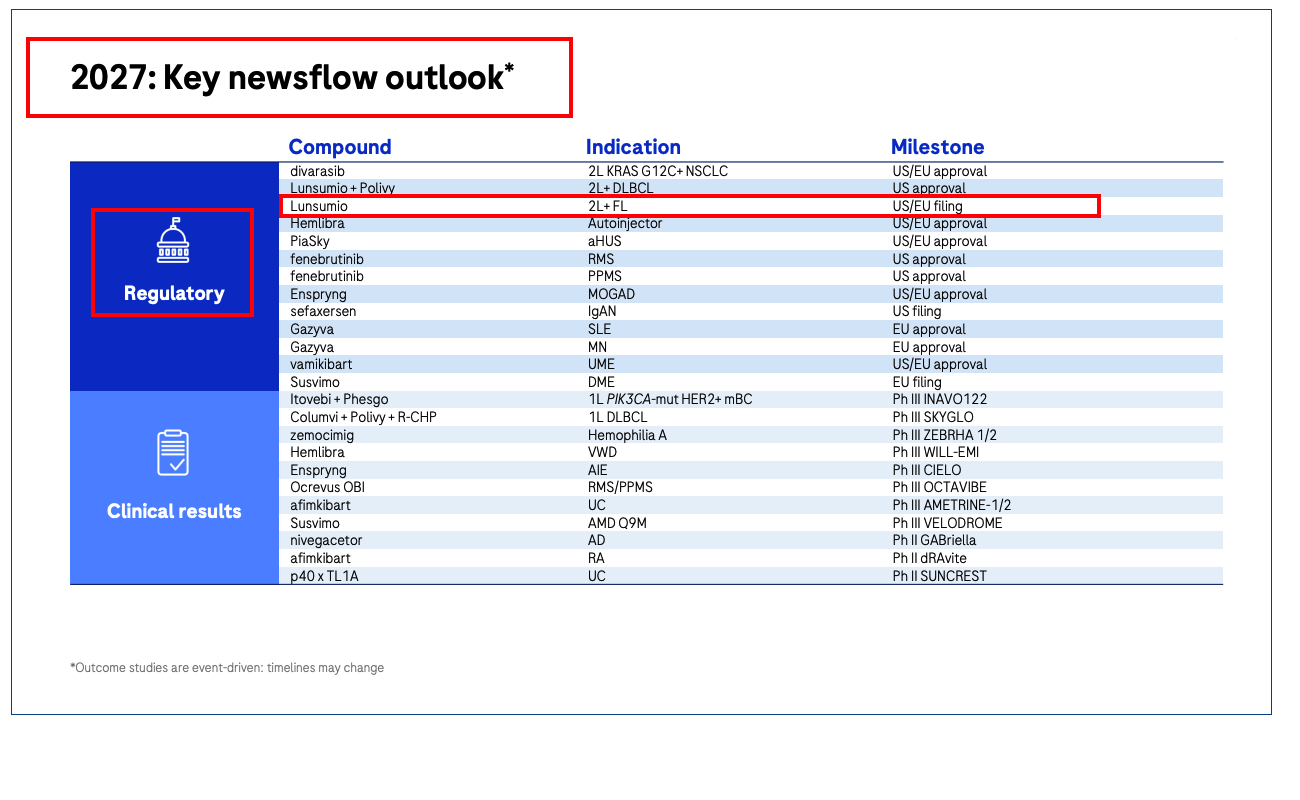Image resolution: width=1300 pixels, height=800 pixels.
Task: Click the 'p40 x TL1A' compound cell
Action: point(324,576)
